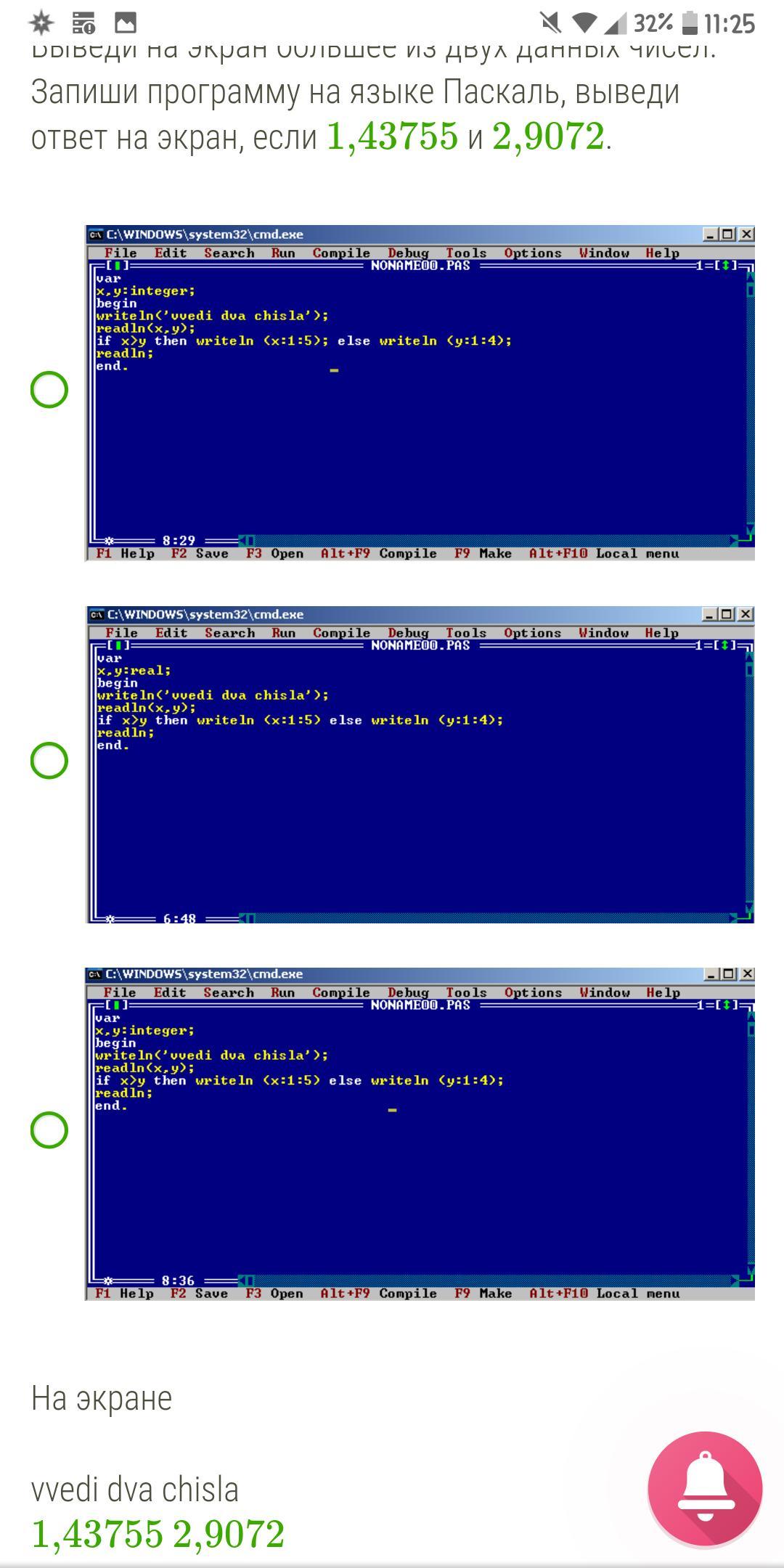Select the first answer radio button

coord(49,390)
